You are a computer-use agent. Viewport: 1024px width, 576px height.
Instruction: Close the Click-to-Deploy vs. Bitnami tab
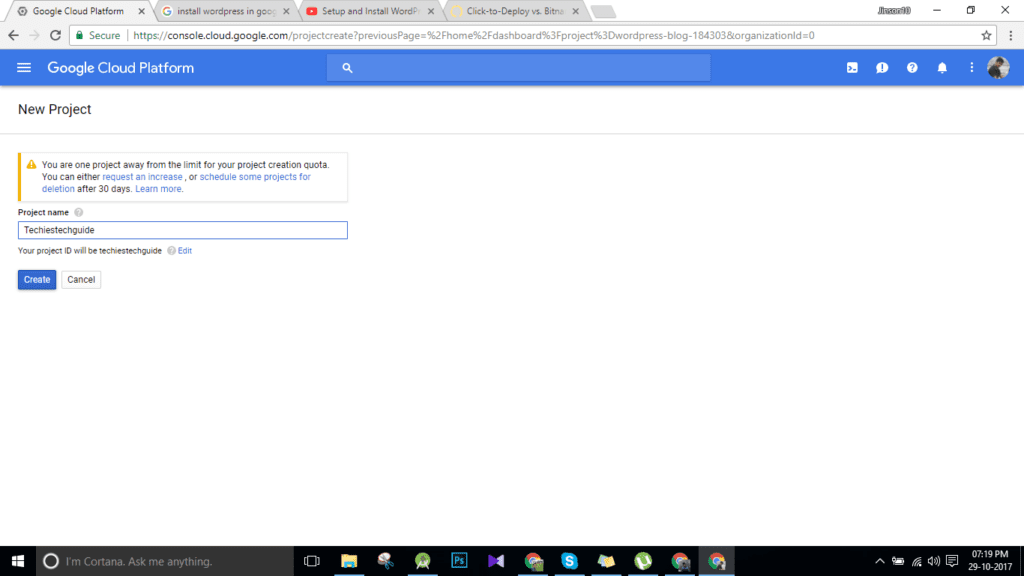click(x=575, y=11)
